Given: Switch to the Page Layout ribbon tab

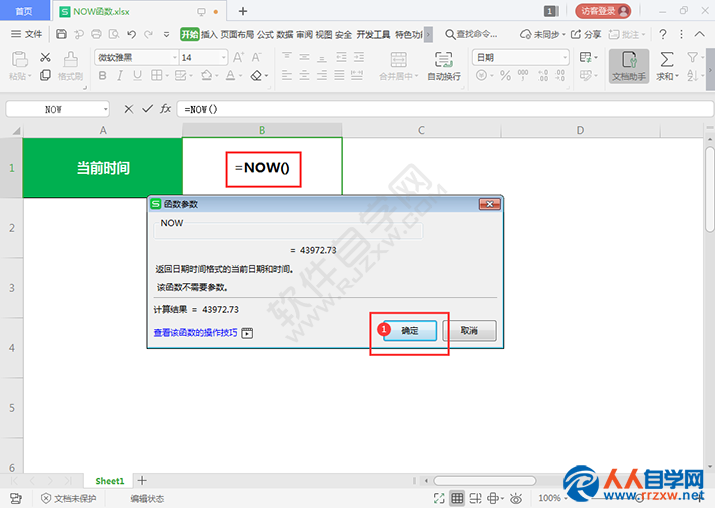Looking at the screenshot, I should coord(237,34).
